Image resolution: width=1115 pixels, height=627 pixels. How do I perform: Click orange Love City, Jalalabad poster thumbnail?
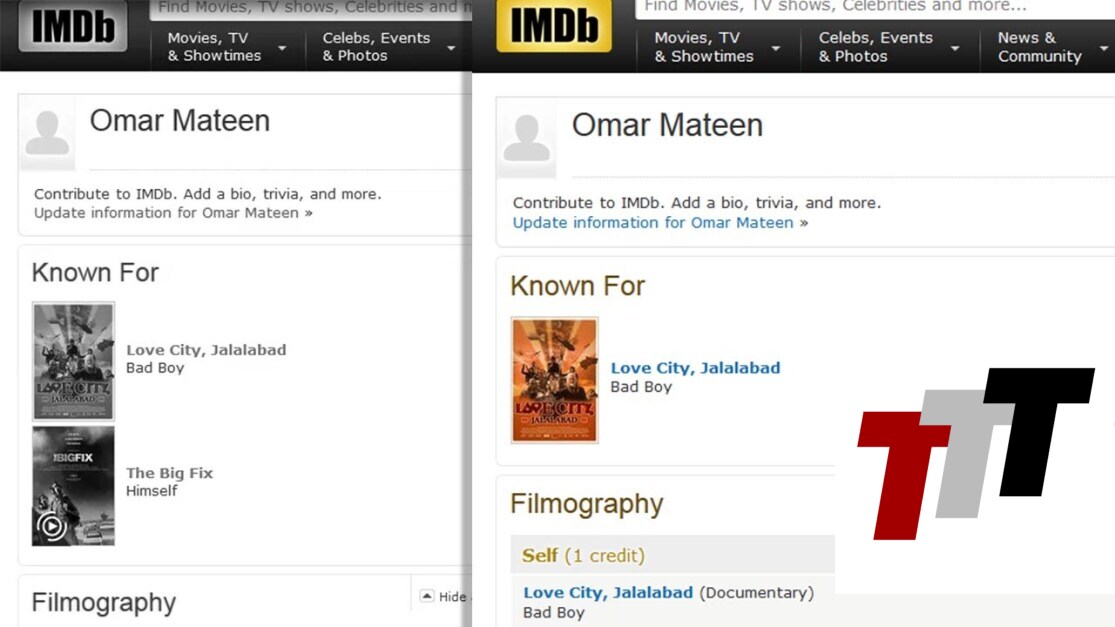[x=554, y=380]
